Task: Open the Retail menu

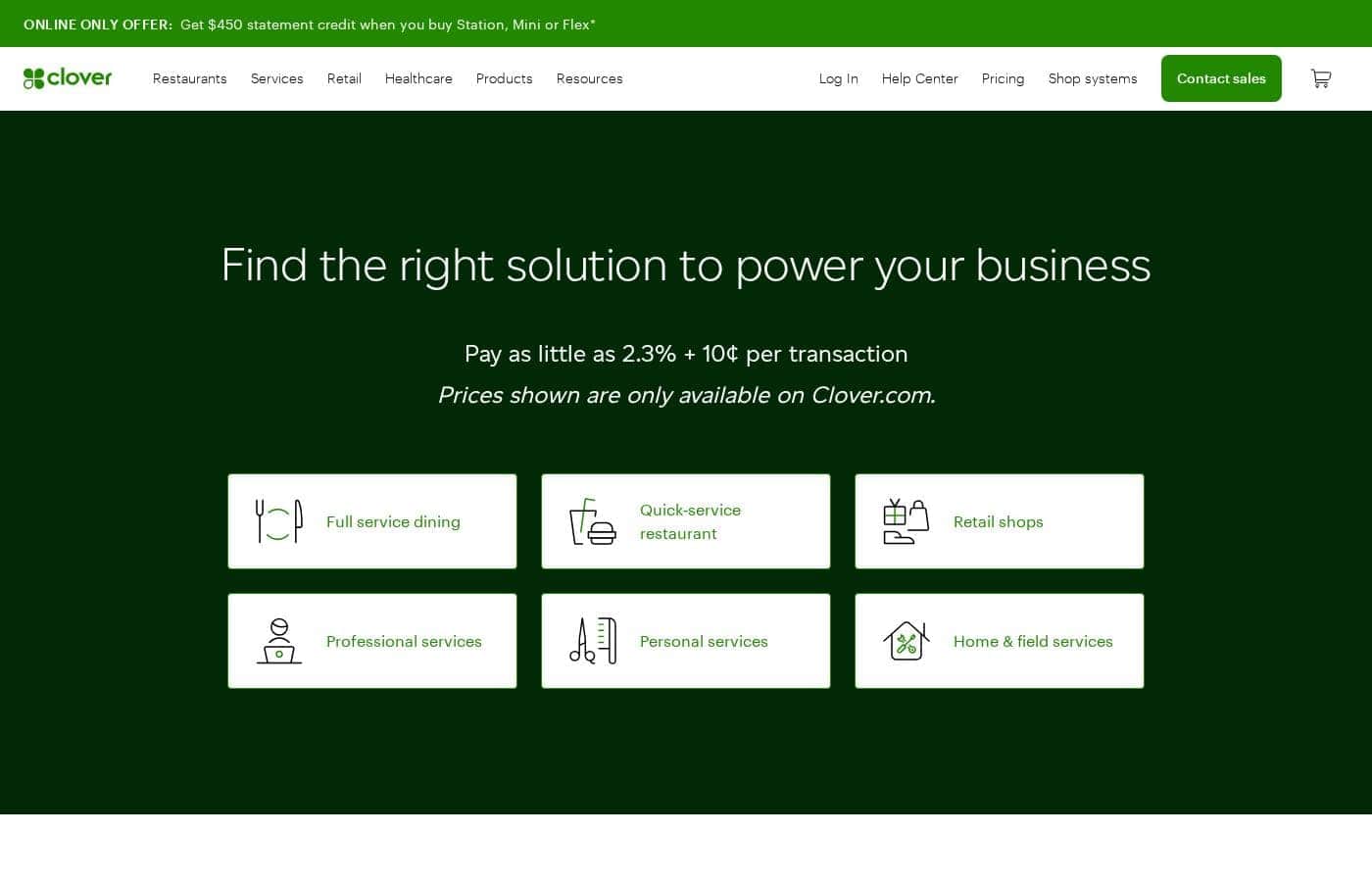Action: (344, 78)
